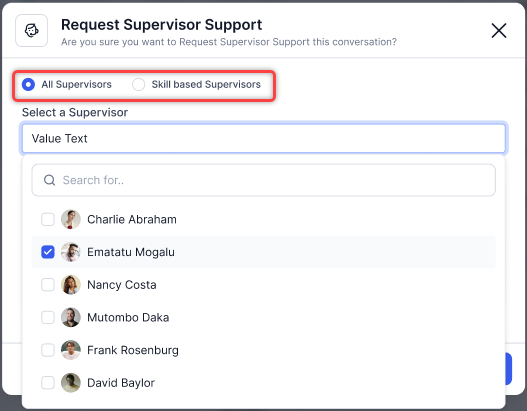Mark the Frank Rosenburg checkbox

pos(48,350)
